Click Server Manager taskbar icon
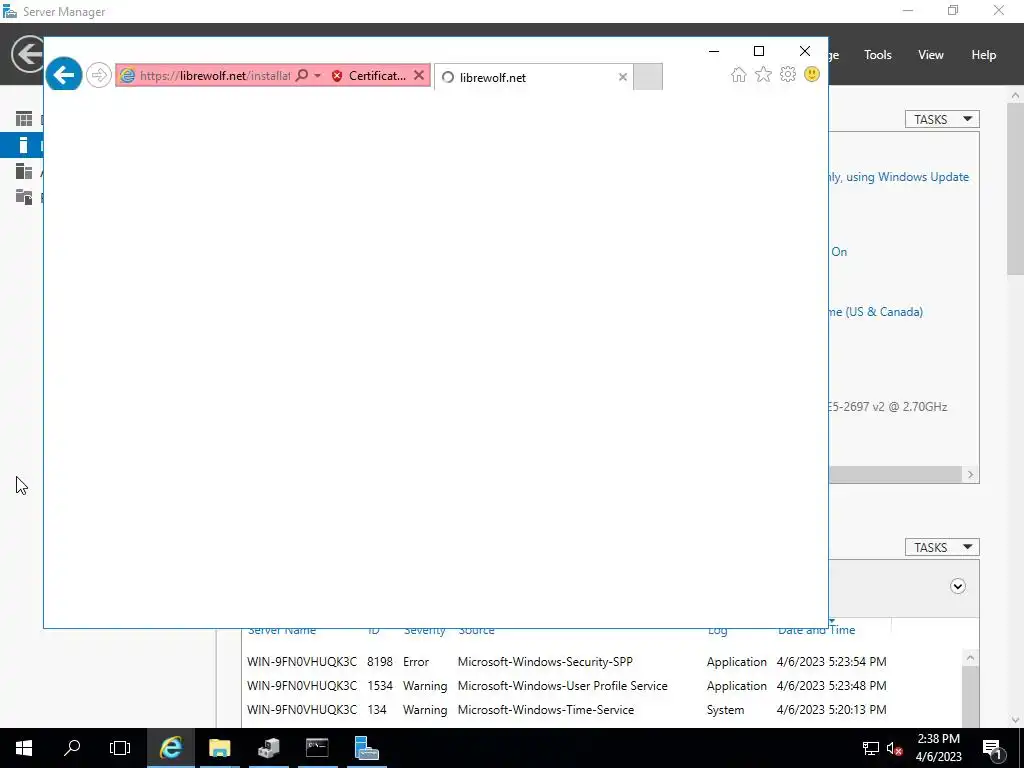 coord(366,748)
